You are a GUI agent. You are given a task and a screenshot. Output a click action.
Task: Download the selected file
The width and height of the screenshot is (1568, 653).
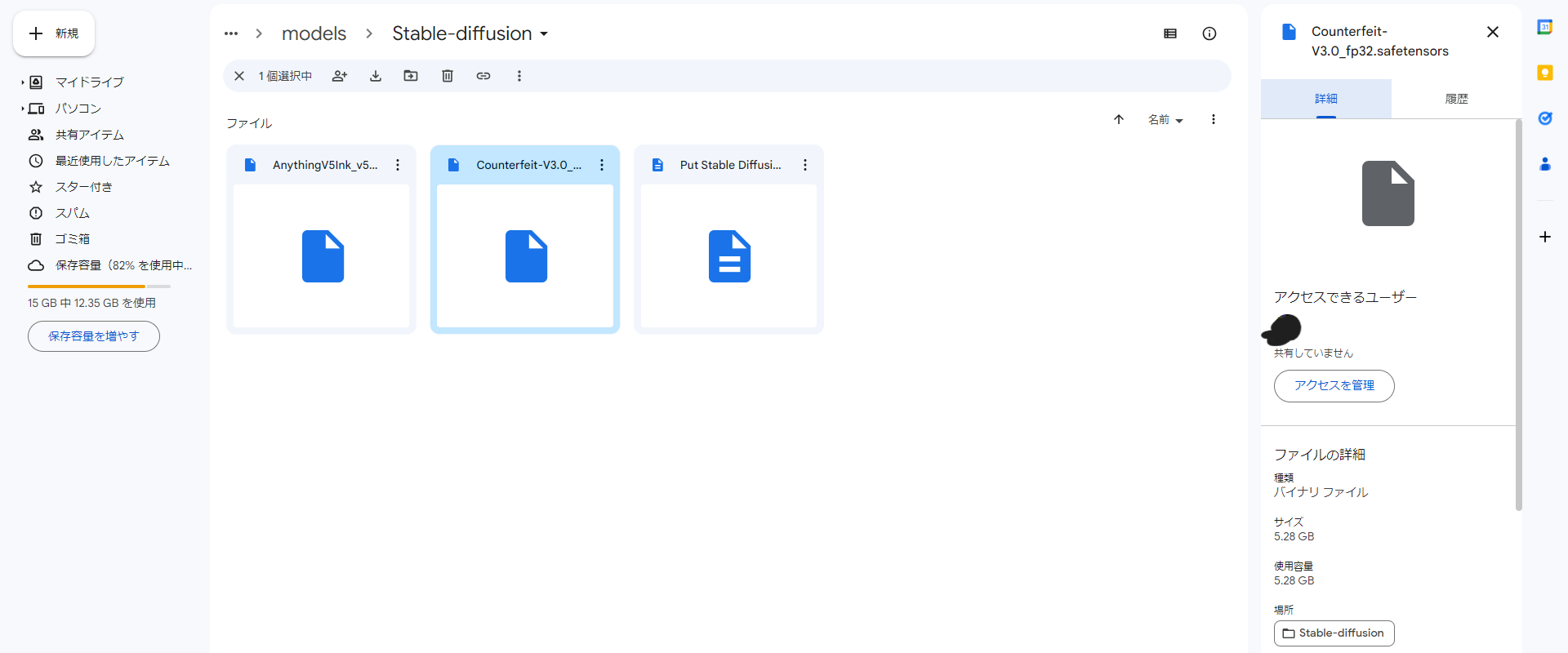[x=376, y=76]
